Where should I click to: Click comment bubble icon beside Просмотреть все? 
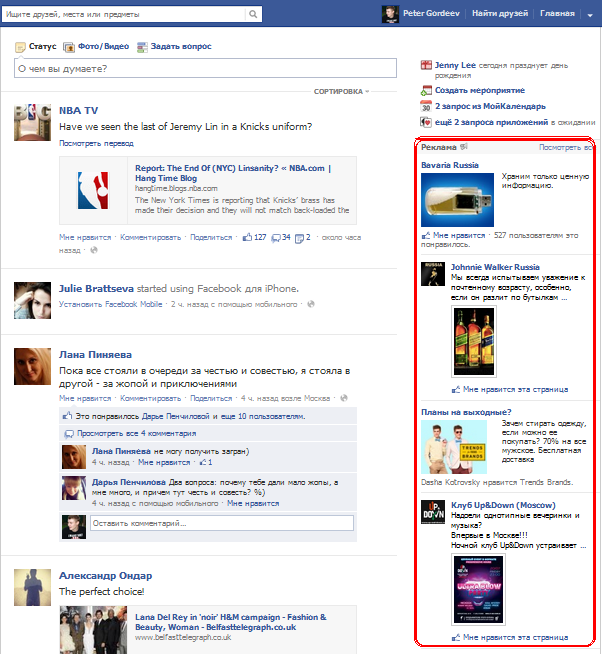coord(69,434)
